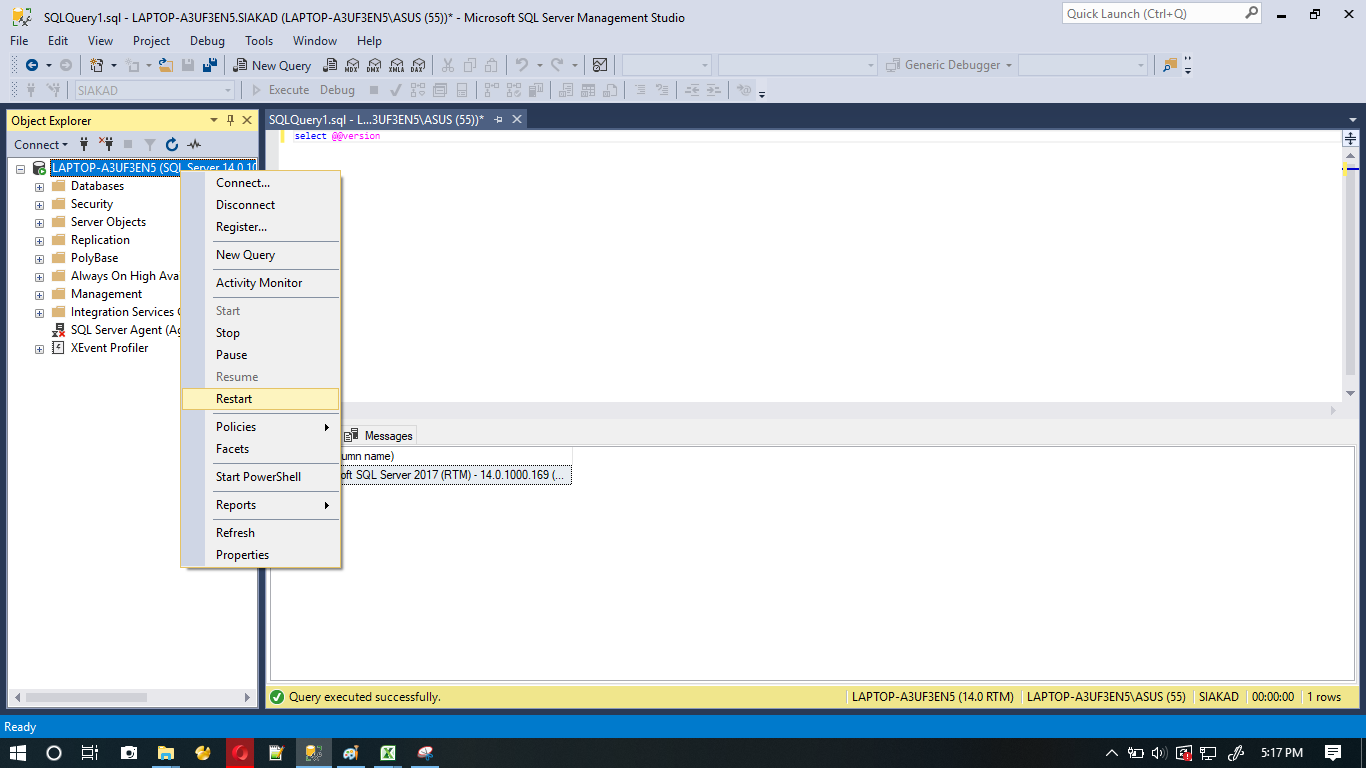
Task: Choose Restart from the context menu
Action: coord(236,398)
